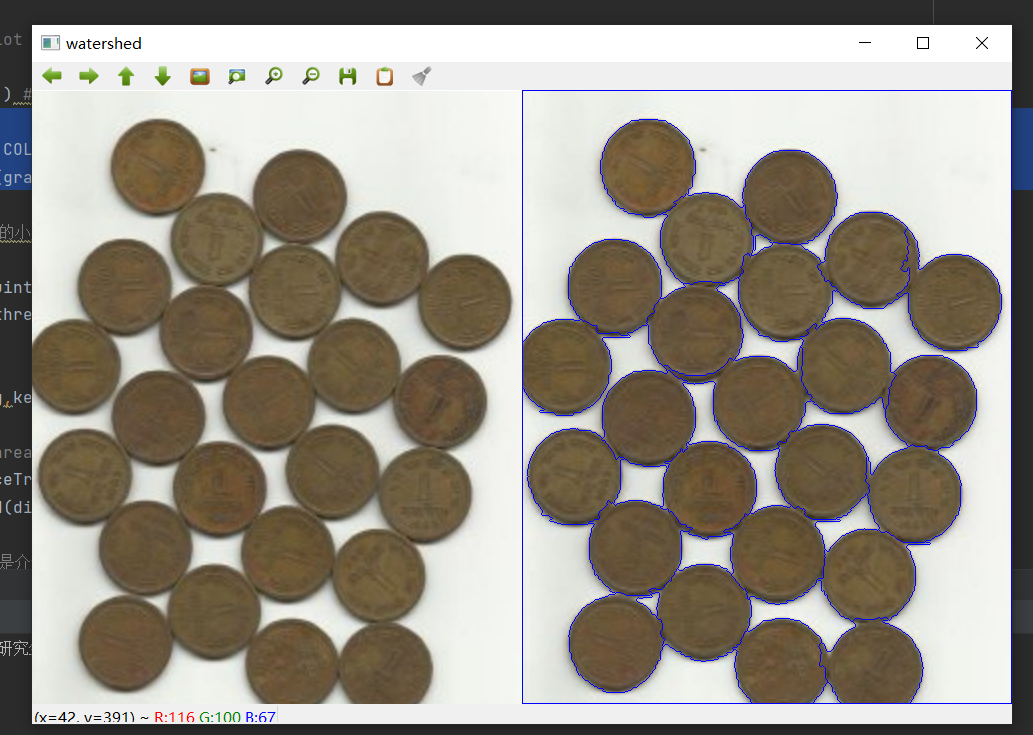Pan image right with green right arrow
The height and width of the screenshot is (735, 1033).
pos(89,76)
